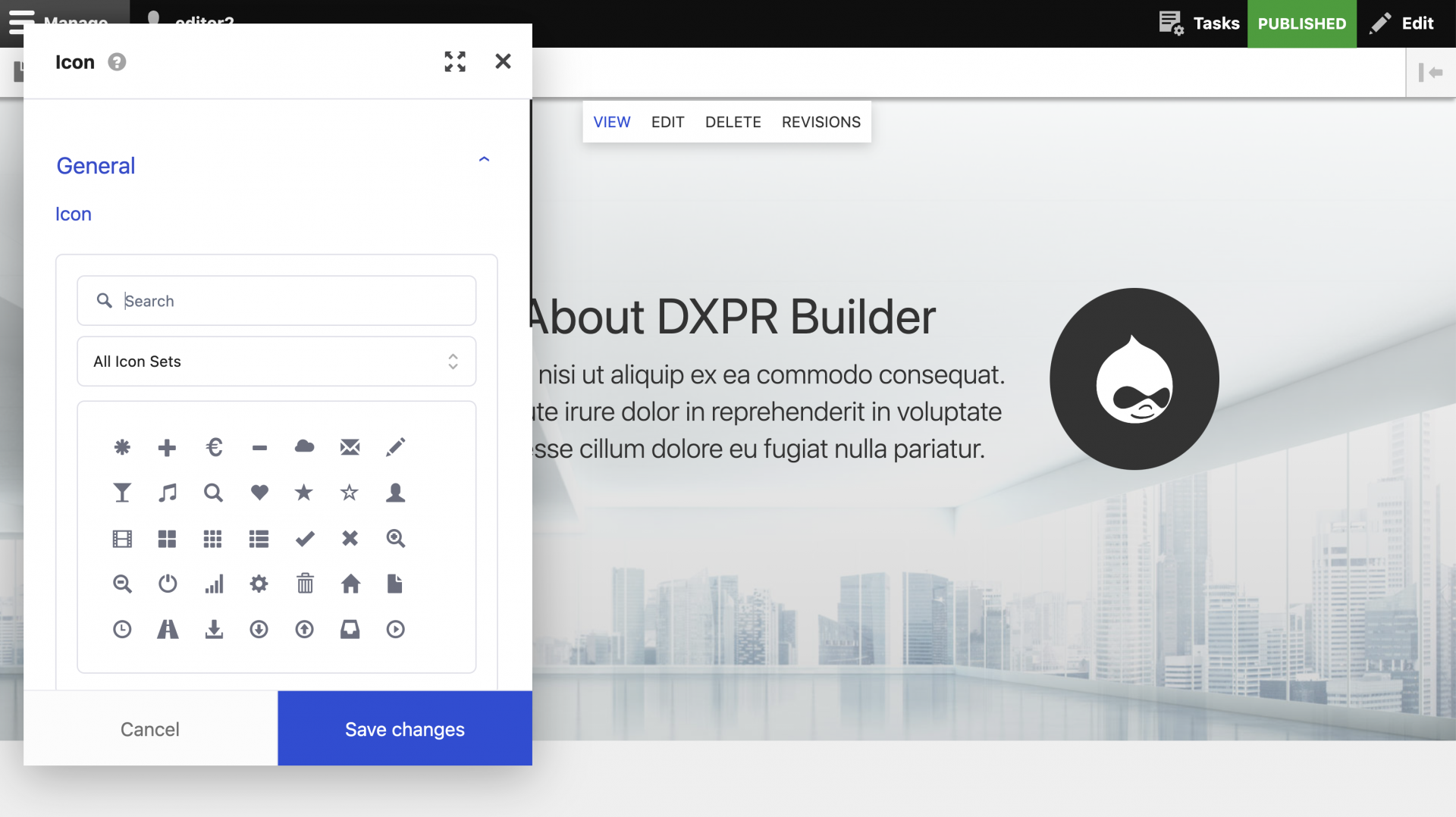Select the plain magnifier icon in grid

(x=214, y=493)
